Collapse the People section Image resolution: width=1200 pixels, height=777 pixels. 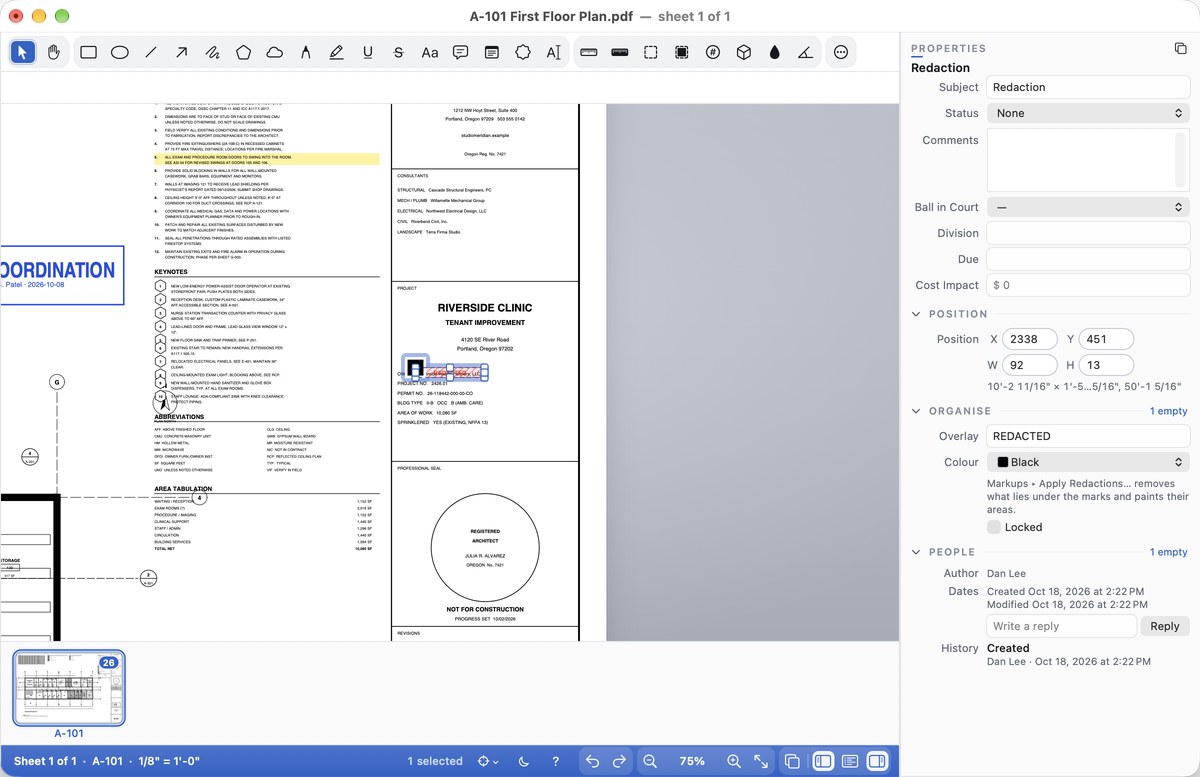click(x=916, y=552)
